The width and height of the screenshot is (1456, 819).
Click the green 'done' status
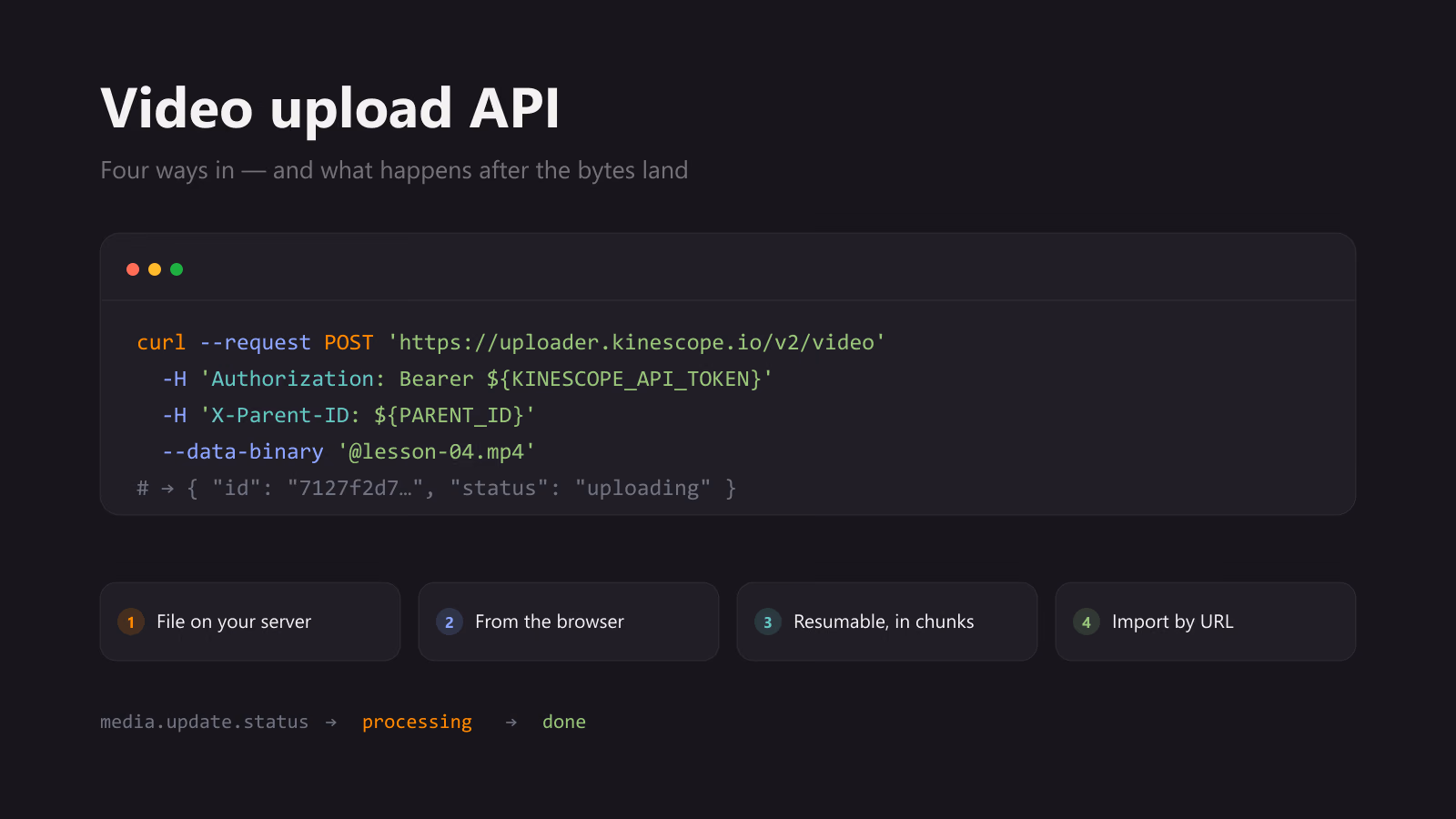[x=564, y=722]
